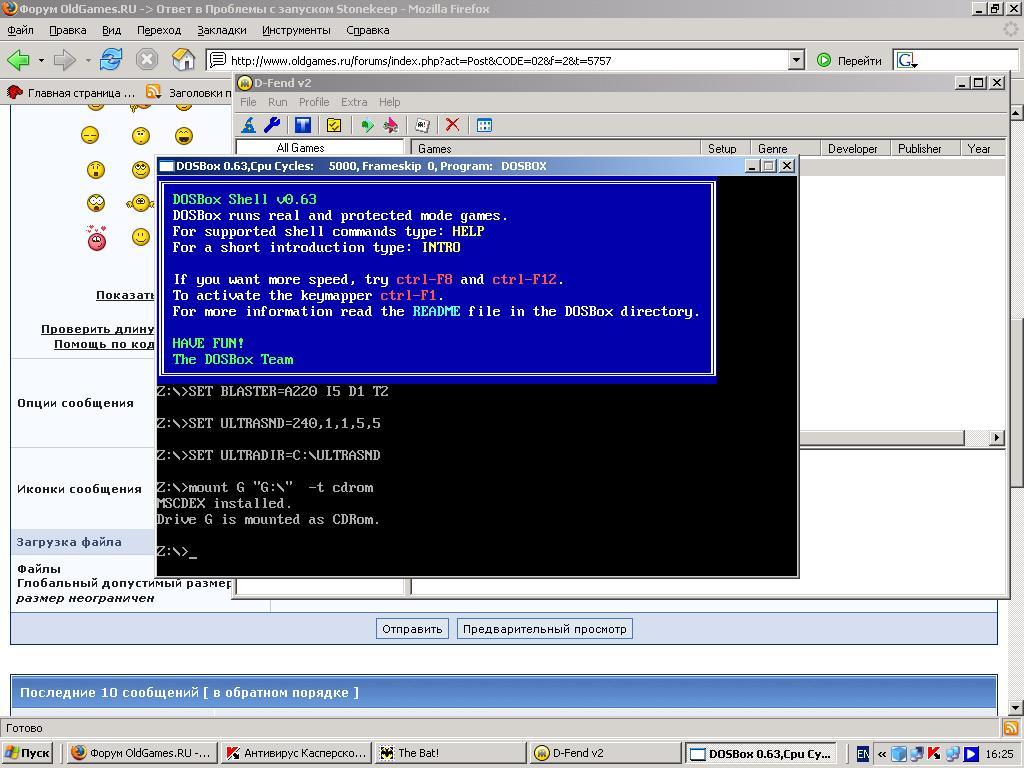Viewport: 1024px width, 768px height.
Task: Click the blue wrench setup icon
Action: [x=272, y=125]
